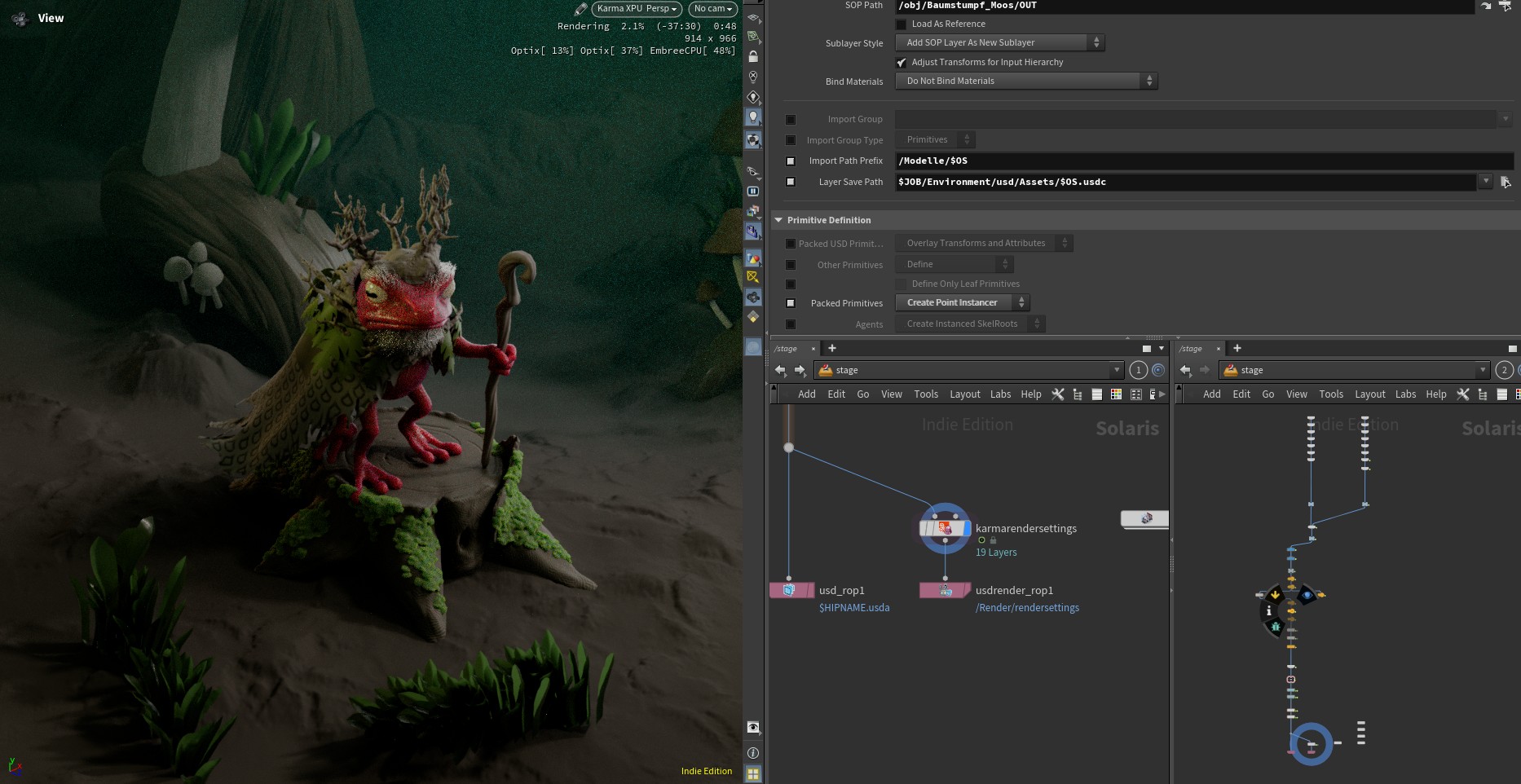Image resolution: width=1521 pixels, height=784 pixels.
Task: Click the wrench icon in left network toolbar
Action: 1058,394
